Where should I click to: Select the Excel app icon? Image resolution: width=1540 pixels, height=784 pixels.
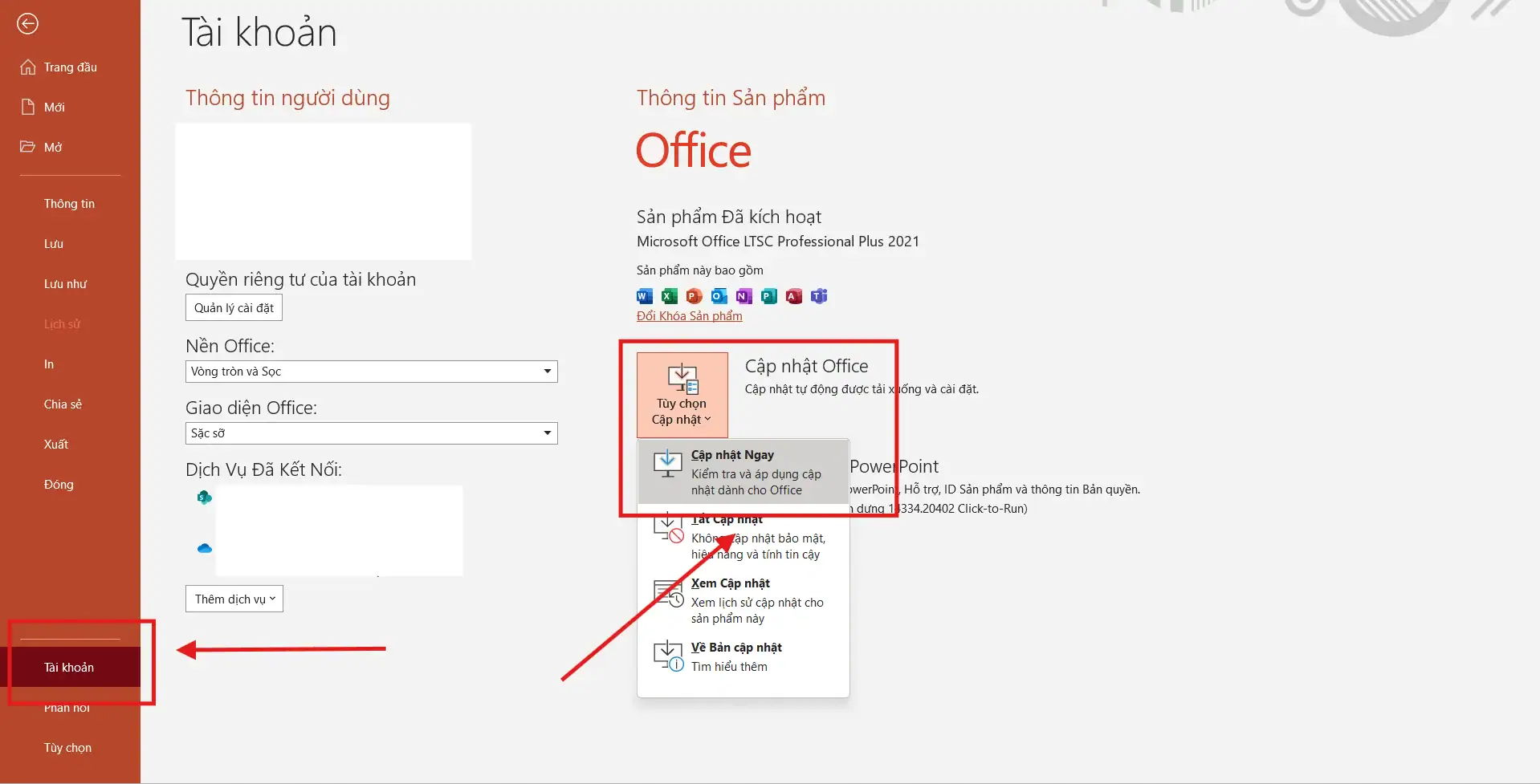[x=670, y=296]
